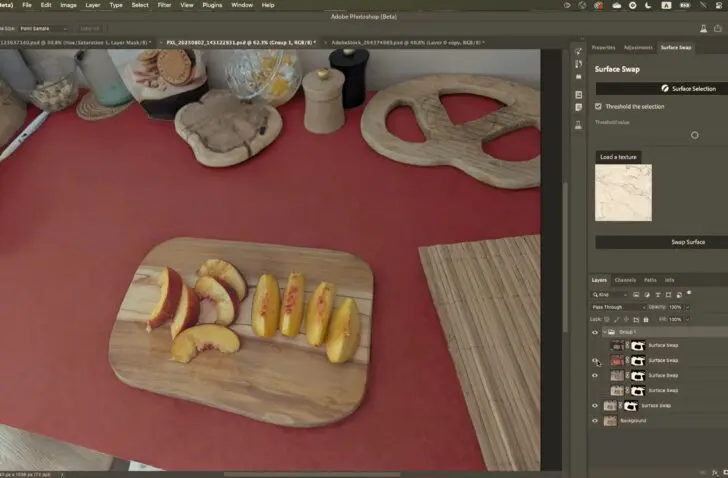Click the Share icon at top right
The image size is (728, 478).
click(718, 29)
